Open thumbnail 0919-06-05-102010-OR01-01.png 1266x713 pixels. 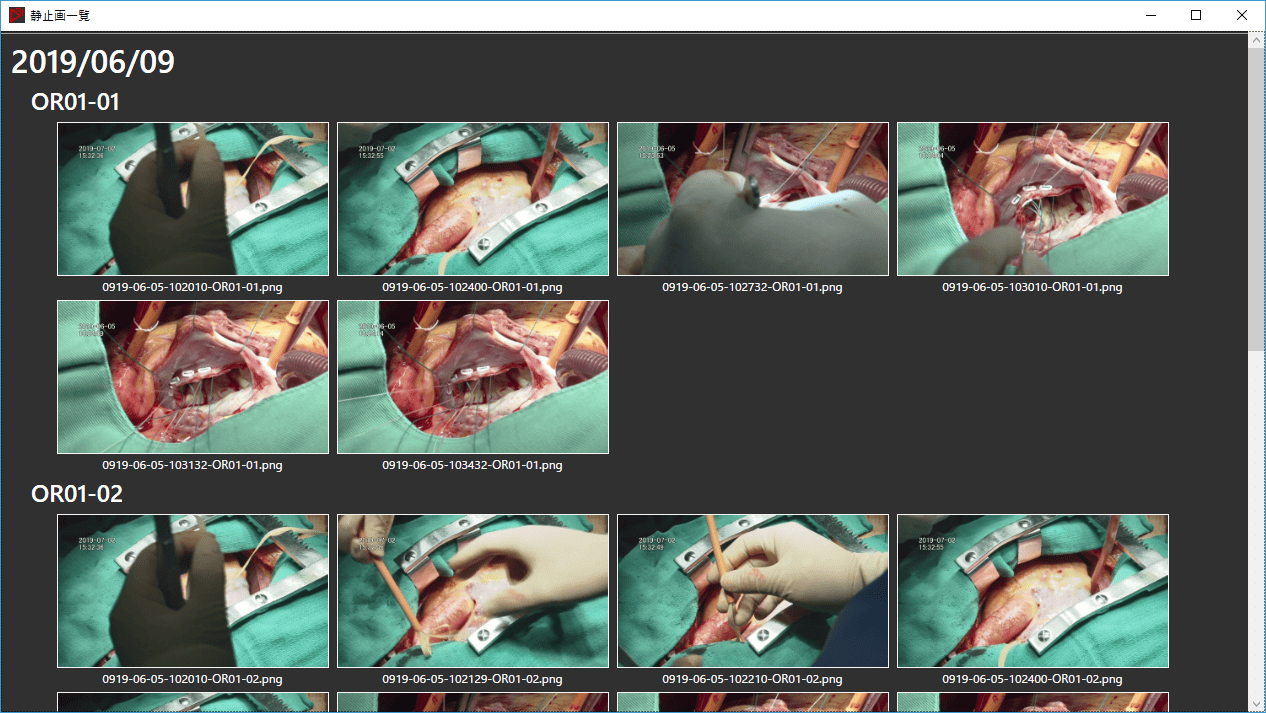coord(193,199)
